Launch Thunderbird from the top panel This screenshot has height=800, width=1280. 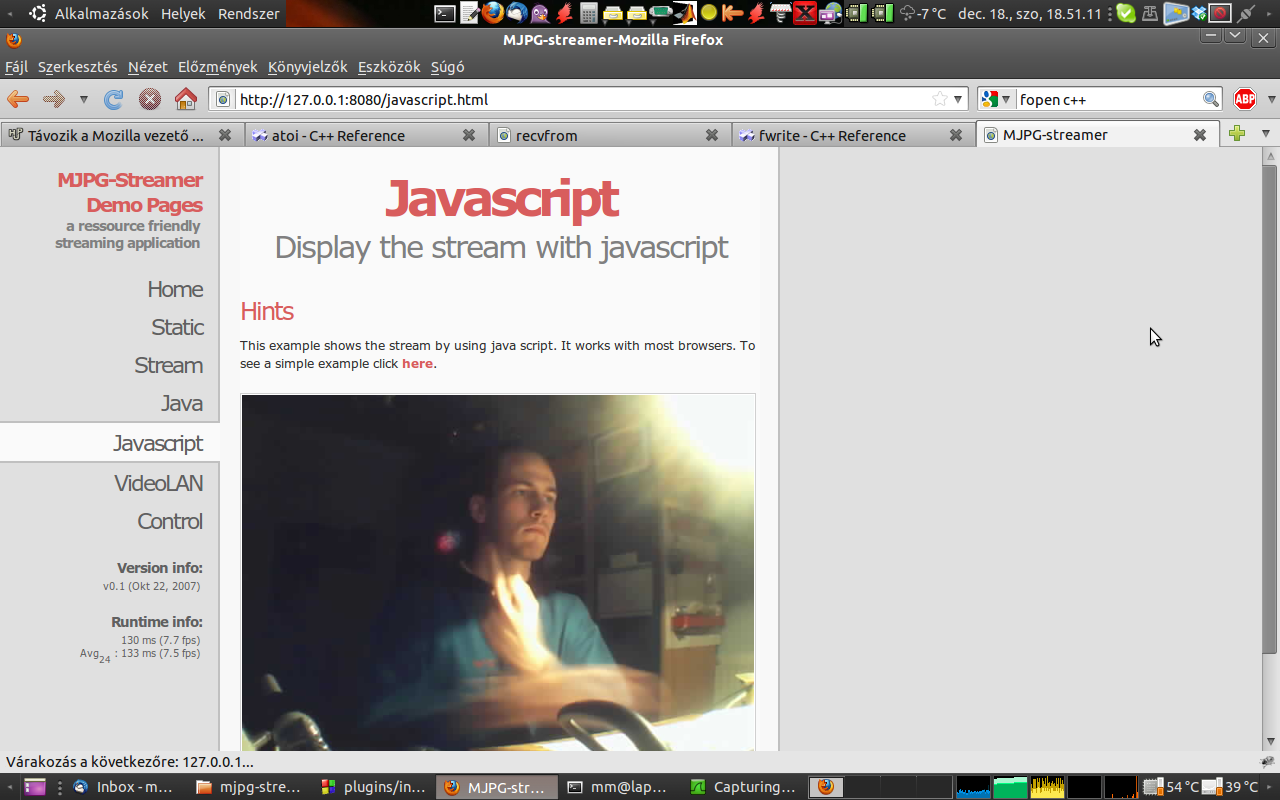[517, 14]
